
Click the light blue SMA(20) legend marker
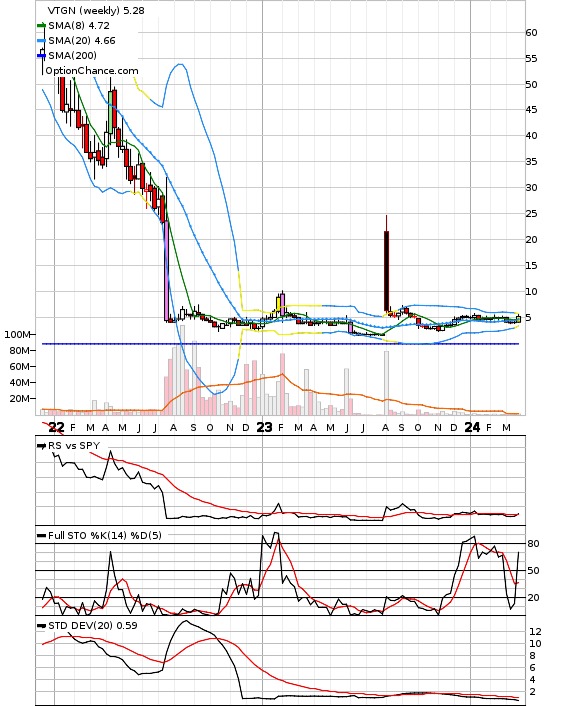[x=41, y=41]
